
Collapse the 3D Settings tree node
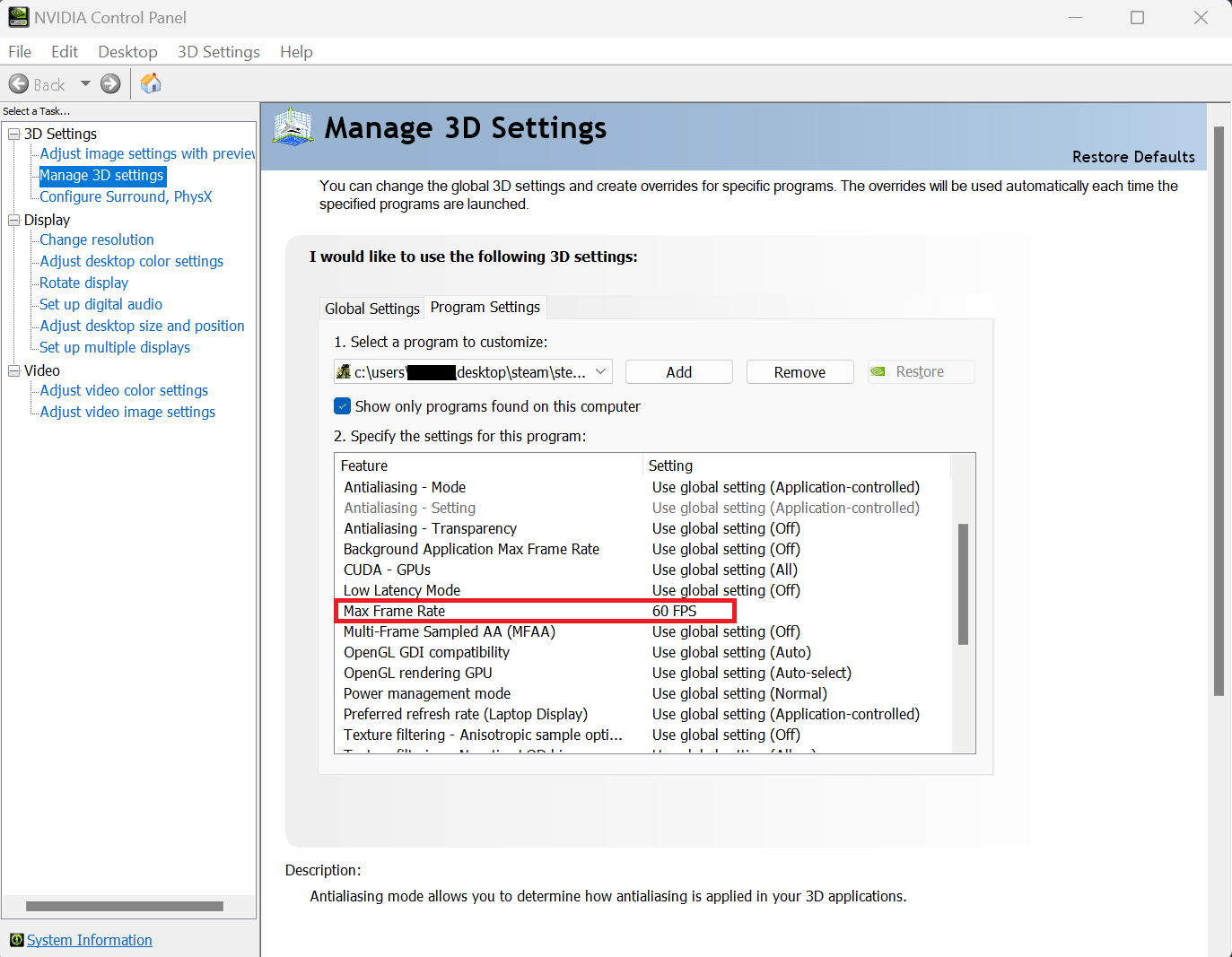pyautogui.click(x=13, y=134)
